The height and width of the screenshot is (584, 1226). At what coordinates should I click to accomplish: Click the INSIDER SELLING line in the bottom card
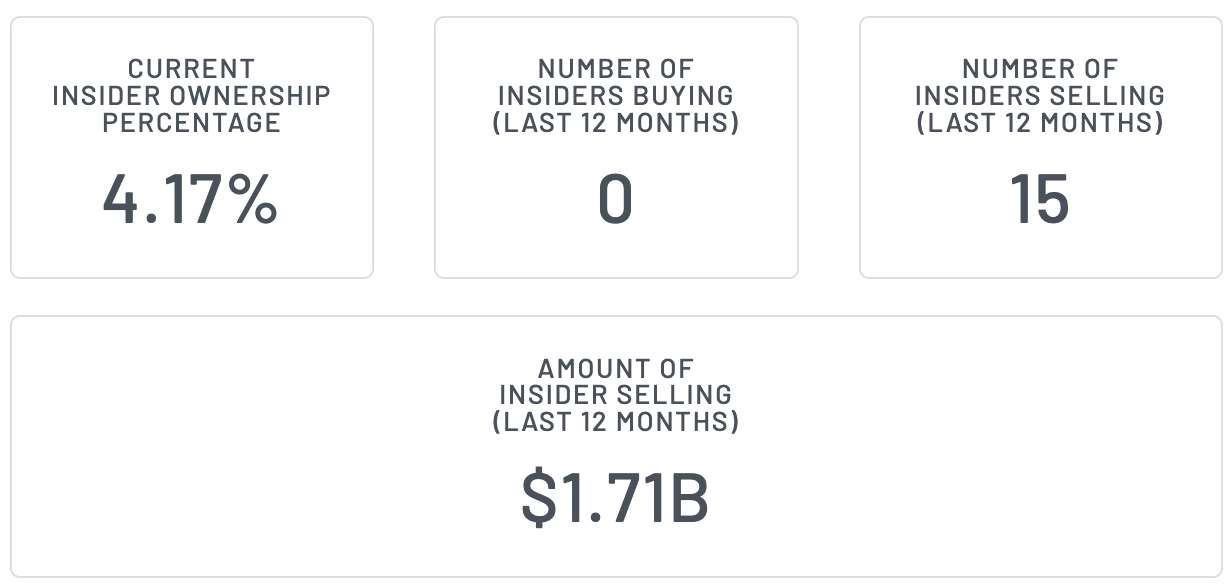point(615,395)
